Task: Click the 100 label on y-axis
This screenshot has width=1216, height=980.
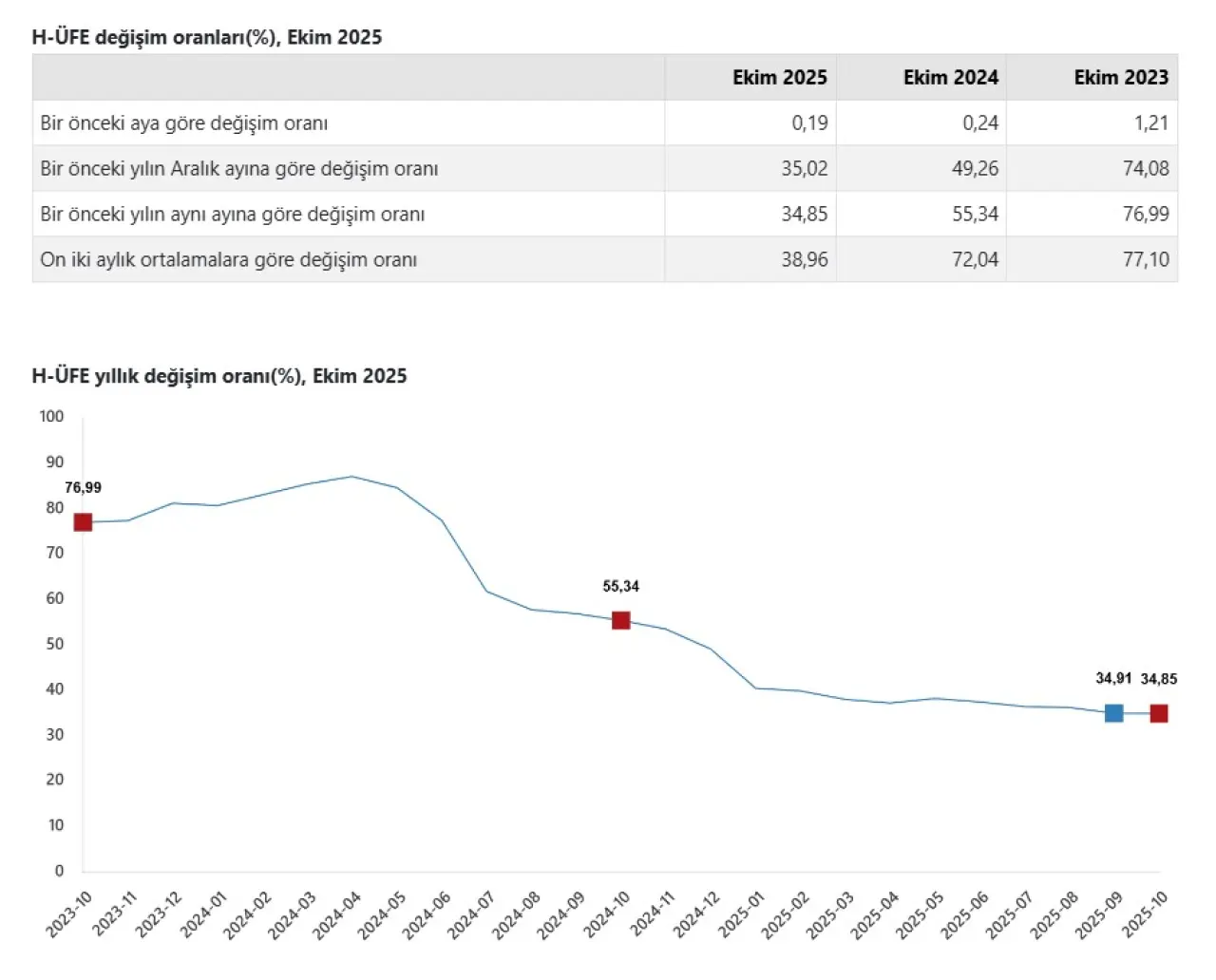Action: point(51,416)
